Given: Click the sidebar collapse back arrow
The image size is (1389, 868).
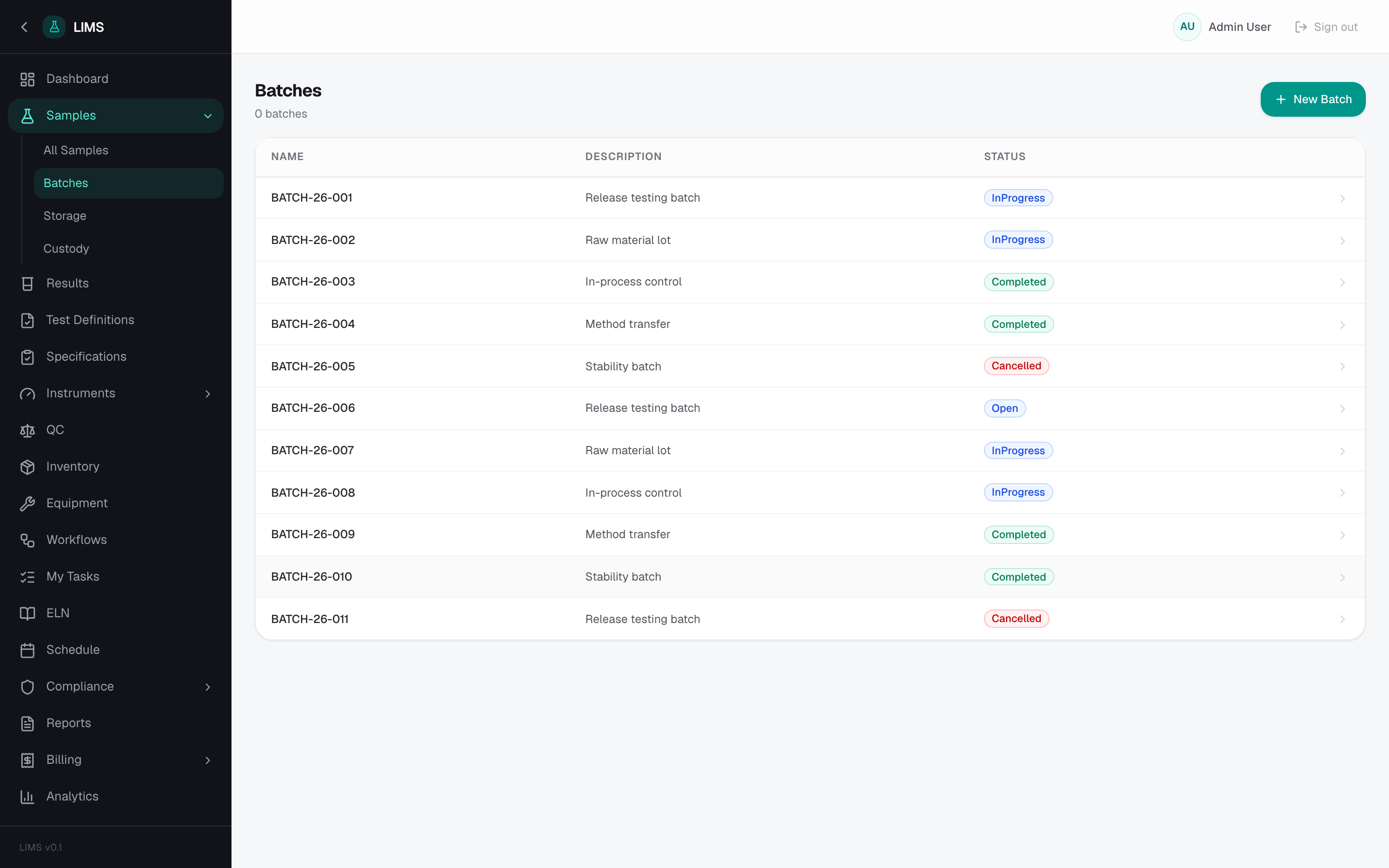Looking at the screenshot, I should point(24,27).
